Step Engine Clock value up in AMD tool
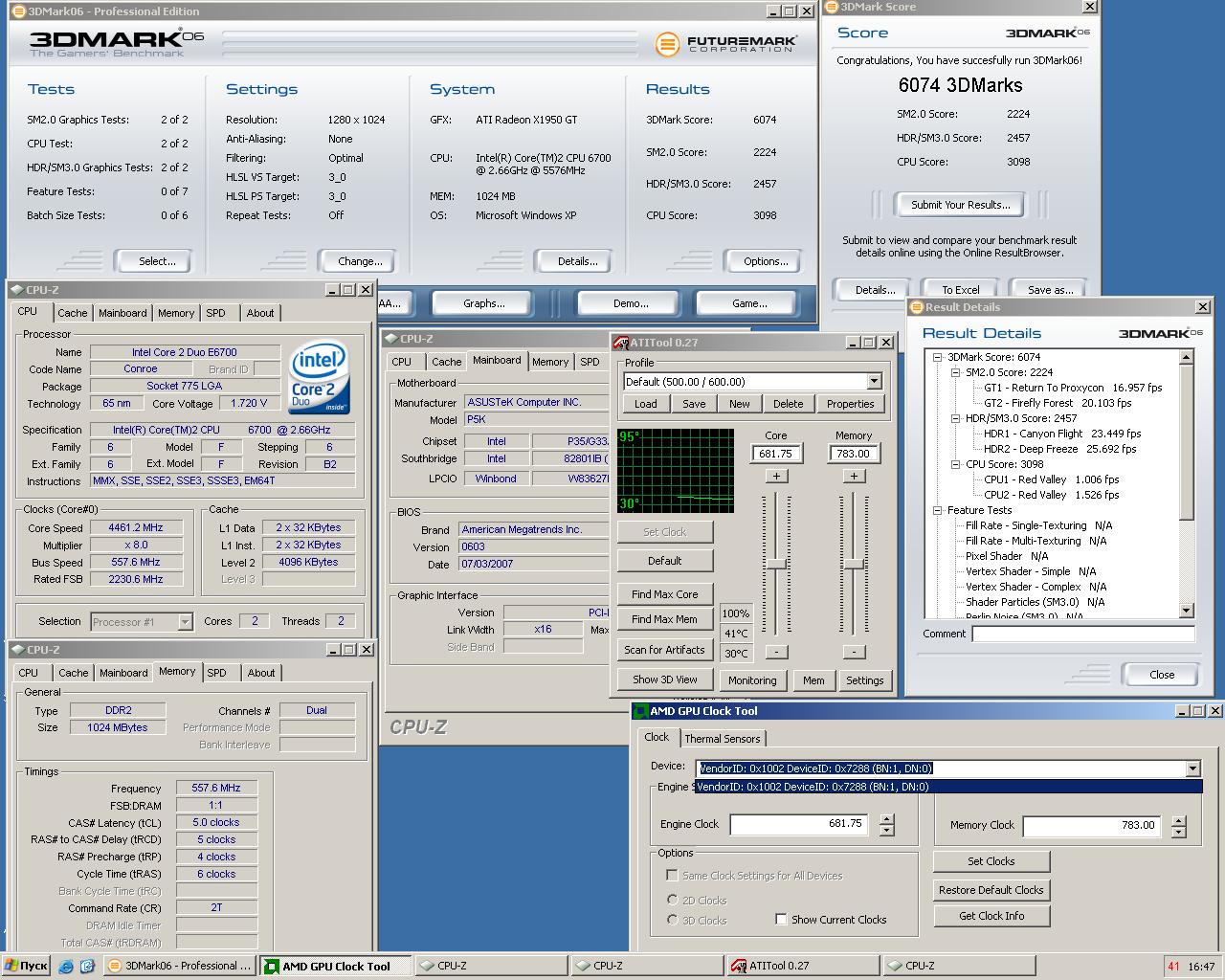The width and height of the screenshot is (1225, 980). [887, 819]
